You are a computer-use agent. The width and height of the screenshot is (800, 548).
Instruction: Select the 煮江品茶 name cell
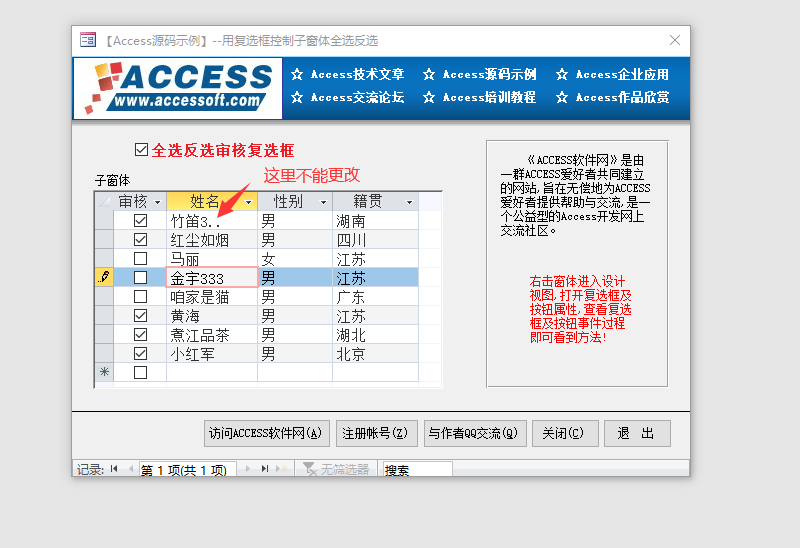coord(212,334)
